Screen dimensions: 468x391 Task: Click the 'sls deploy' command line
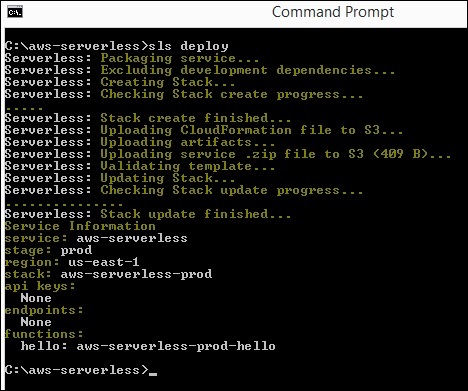tap(117, 46)
